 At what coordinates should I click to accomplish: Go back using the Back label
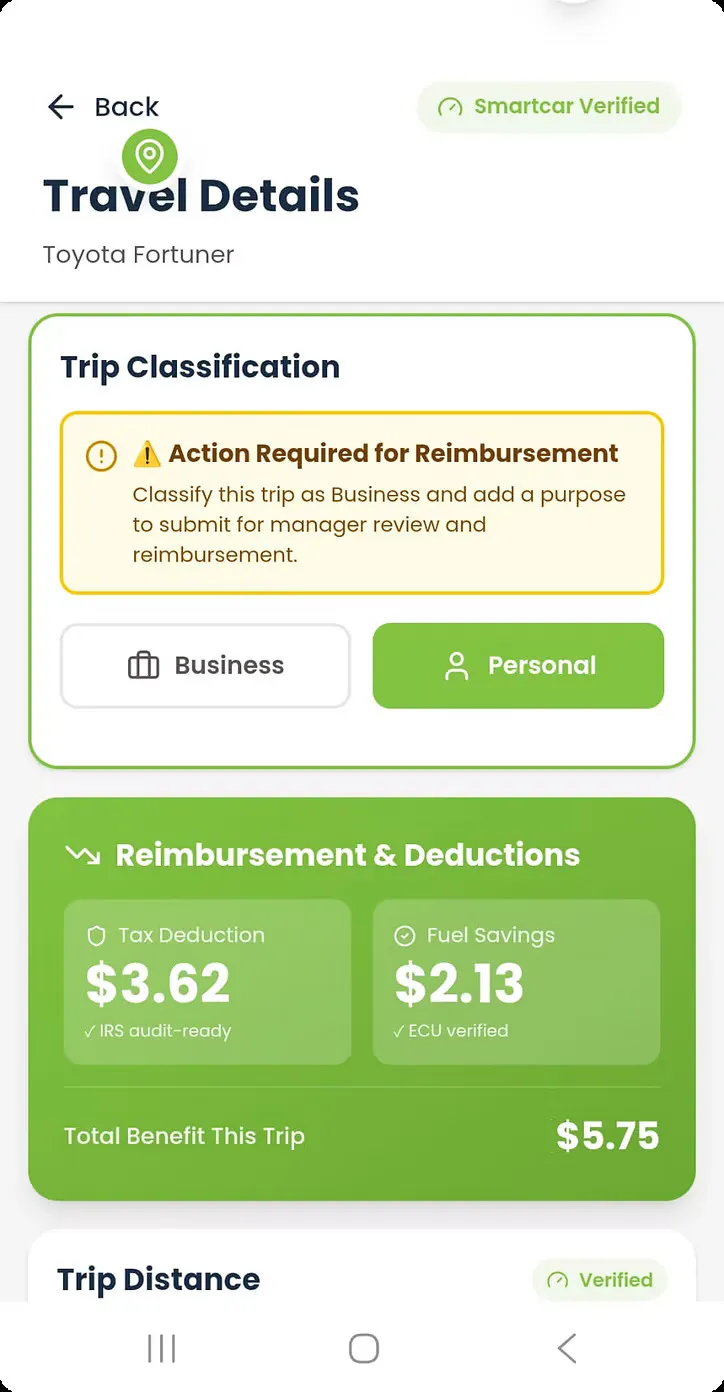126,107
